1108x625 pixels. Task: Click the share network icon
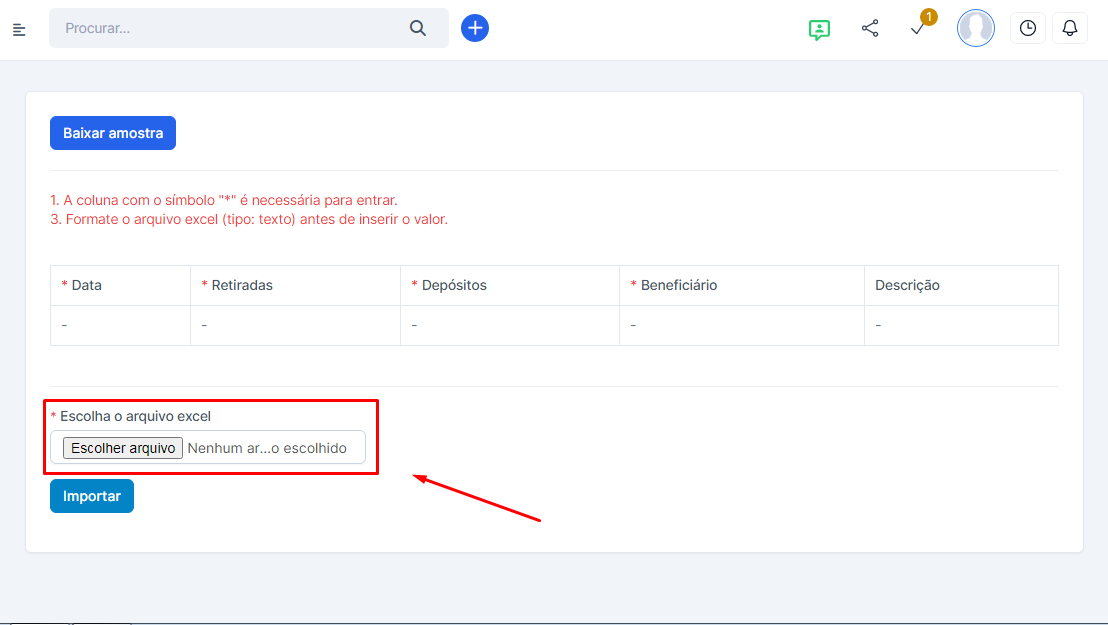coord(870,29)
